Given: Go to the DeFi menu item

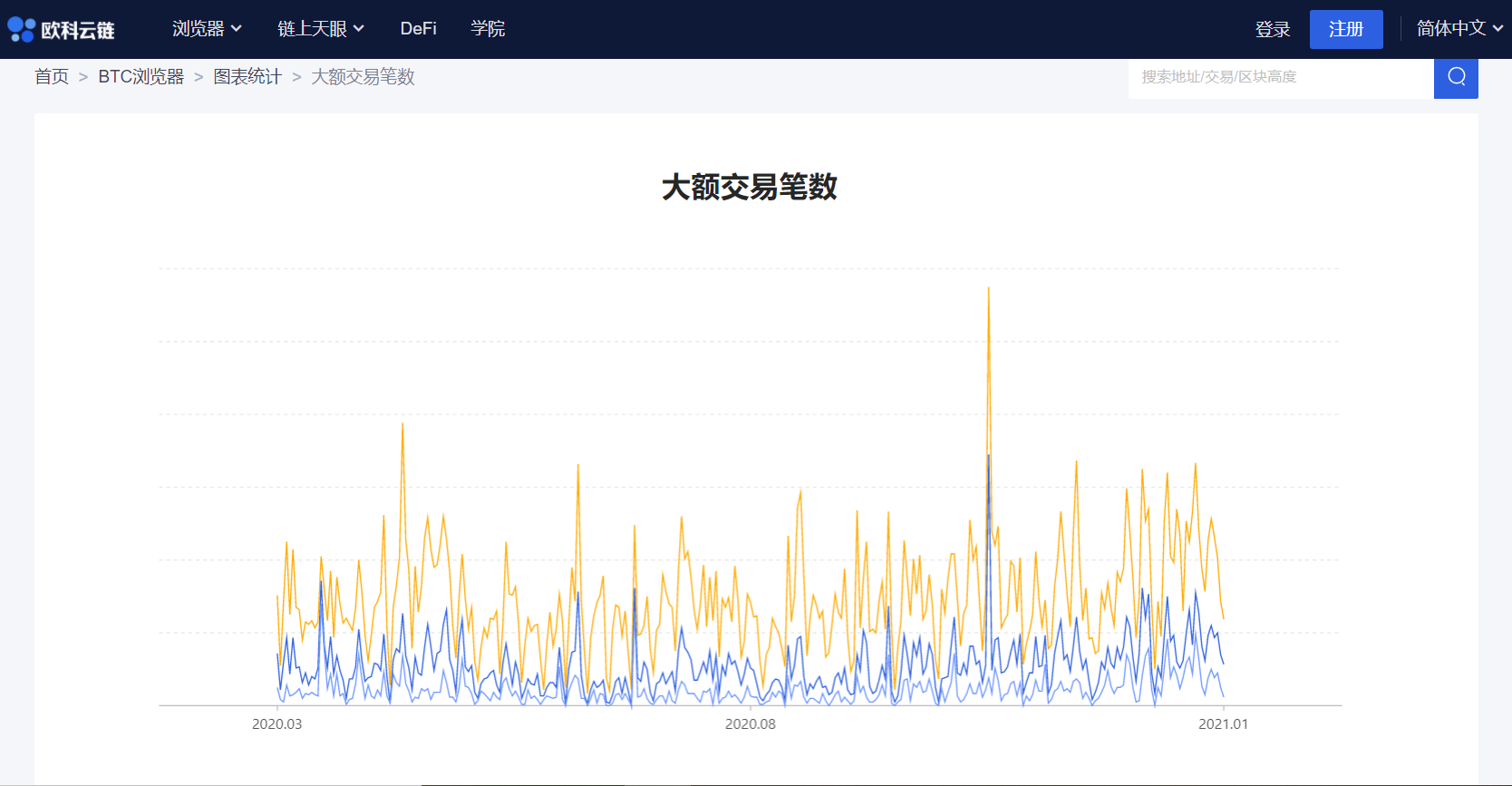Looking at the screenshot, I should click(418, 29).
